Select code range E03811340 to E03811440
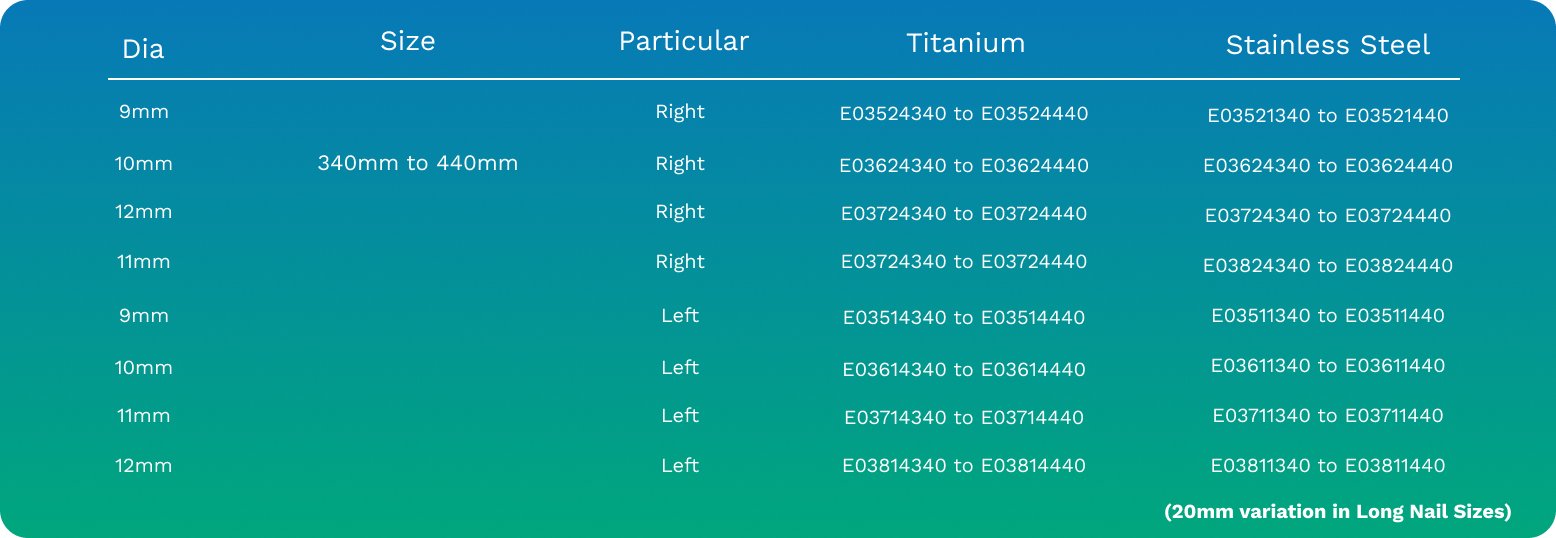 pyautogui.click(x=1327, y=466)
